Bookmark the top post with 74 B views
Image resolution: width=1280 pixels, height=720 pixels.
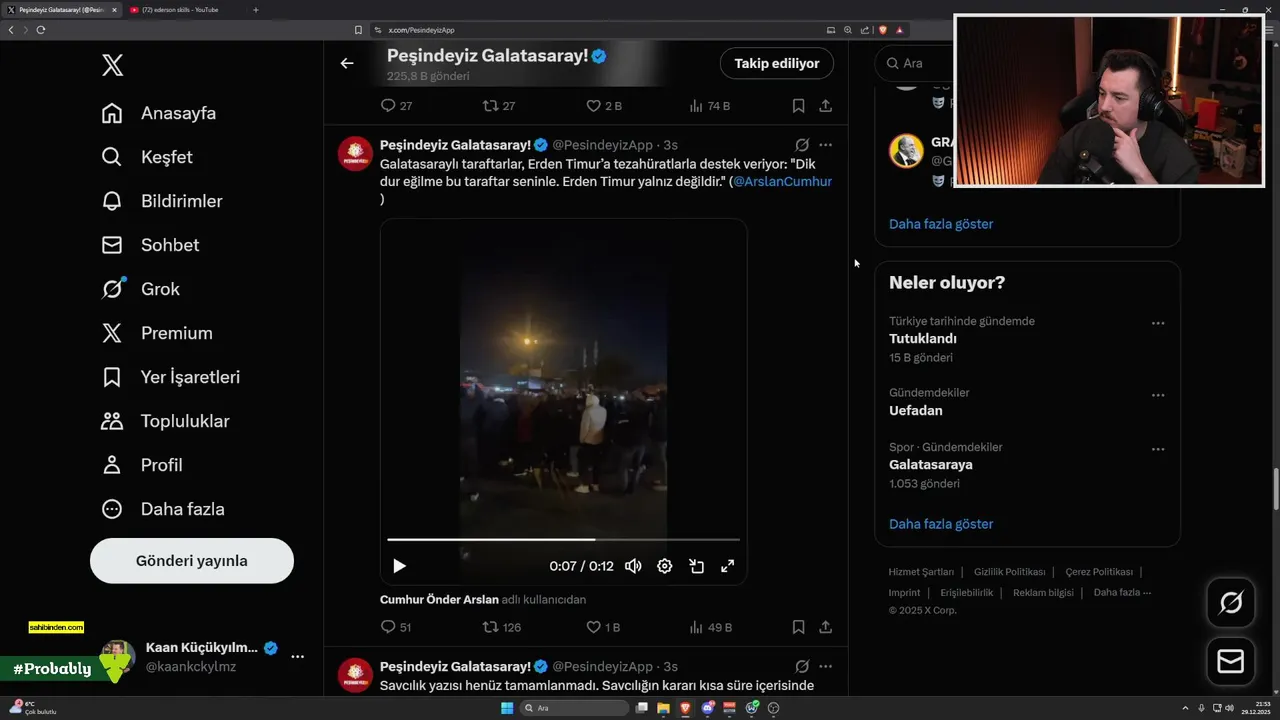pyautogui.click(x=798, y=106)
